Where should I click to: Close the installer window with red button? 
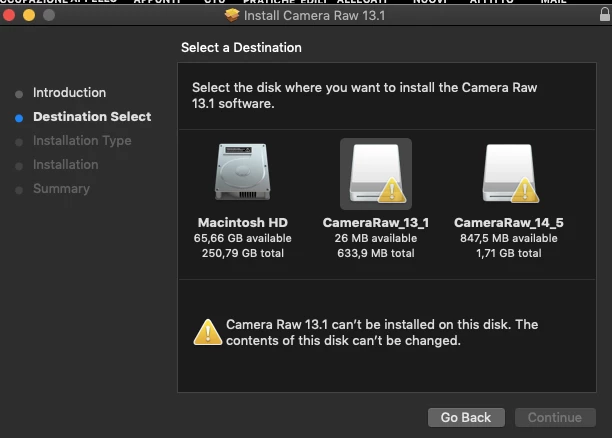coord(9,15)
